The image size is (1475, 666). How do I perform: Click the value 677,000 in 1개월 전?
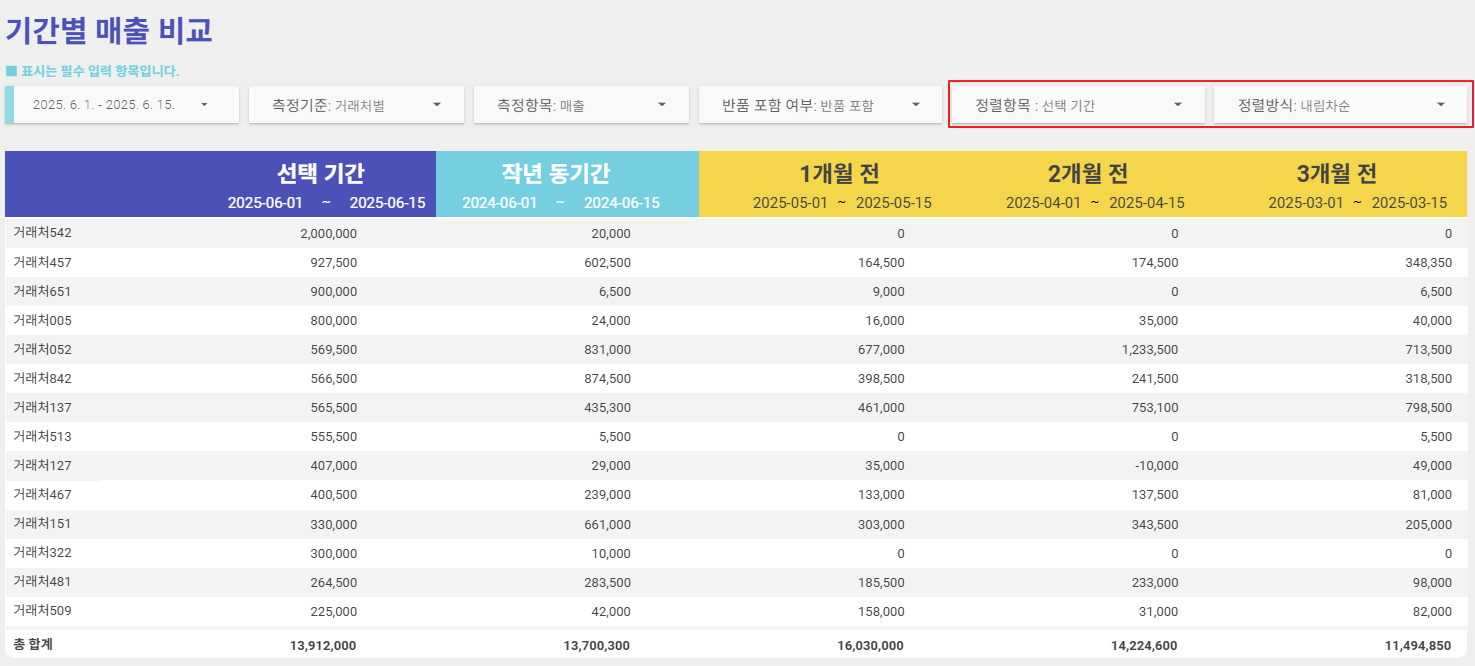pos(881,349)
